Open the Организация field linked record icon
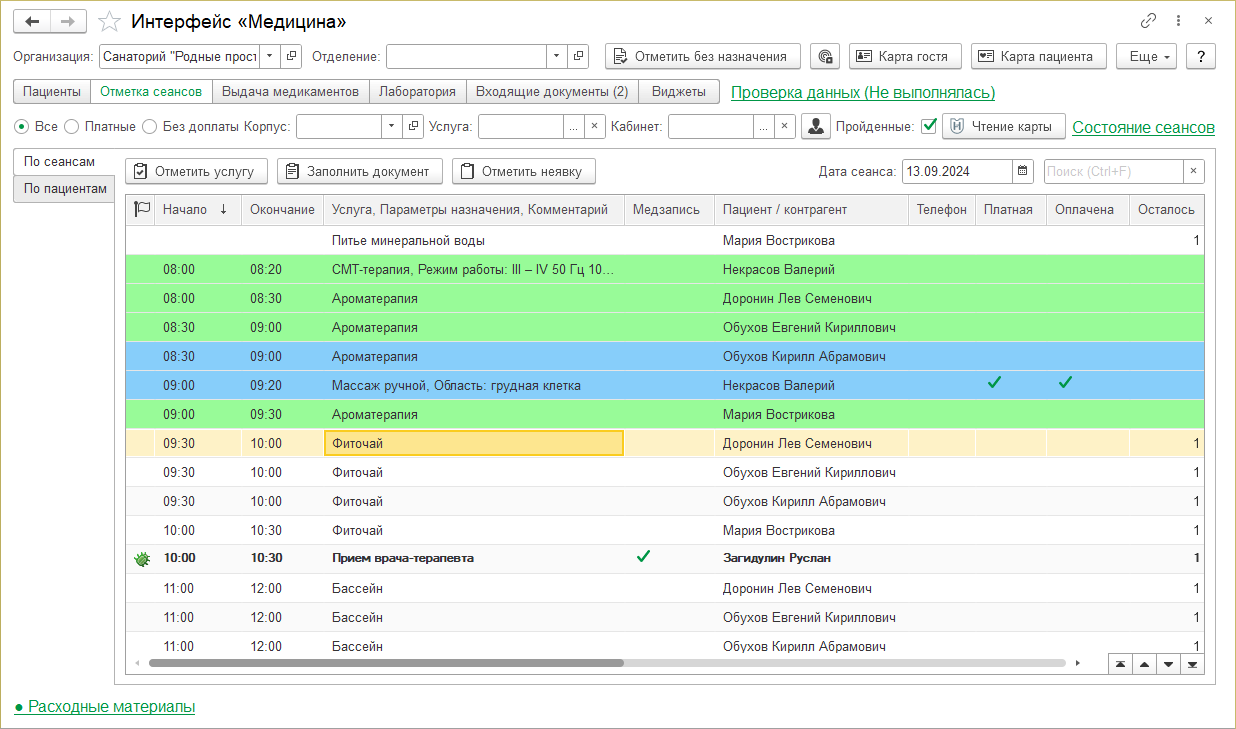The image size is (1236, 729). [x=291, y=57]
